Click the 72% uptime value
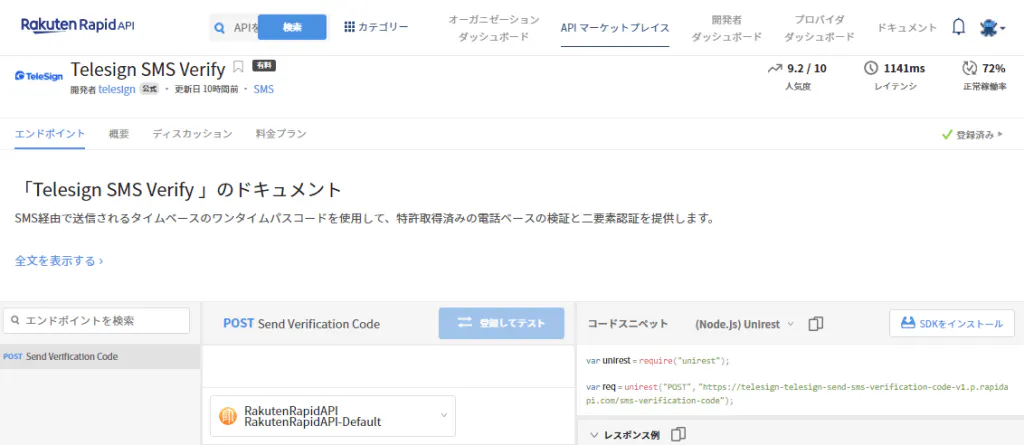The image size is (1024, 445). [x=993, y=68]
